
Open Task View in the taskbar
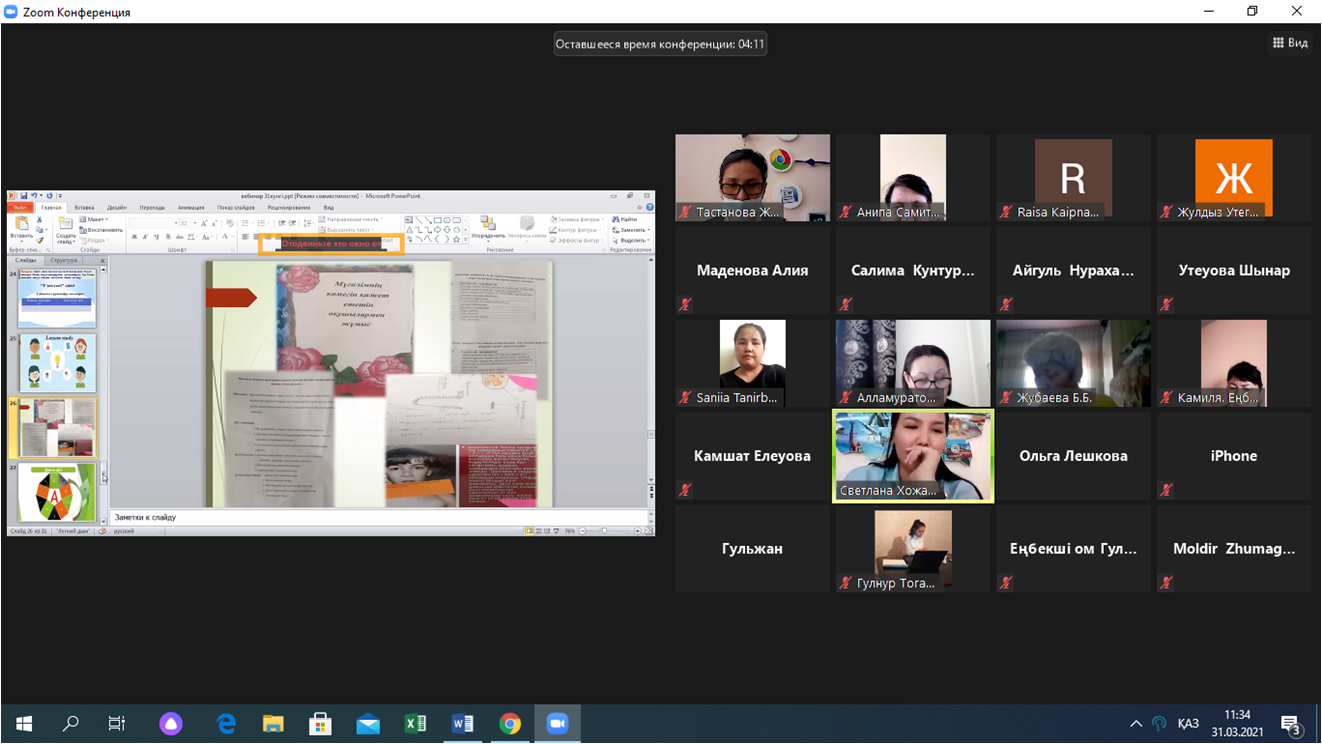pyautogui.click(x=117, y=724)
